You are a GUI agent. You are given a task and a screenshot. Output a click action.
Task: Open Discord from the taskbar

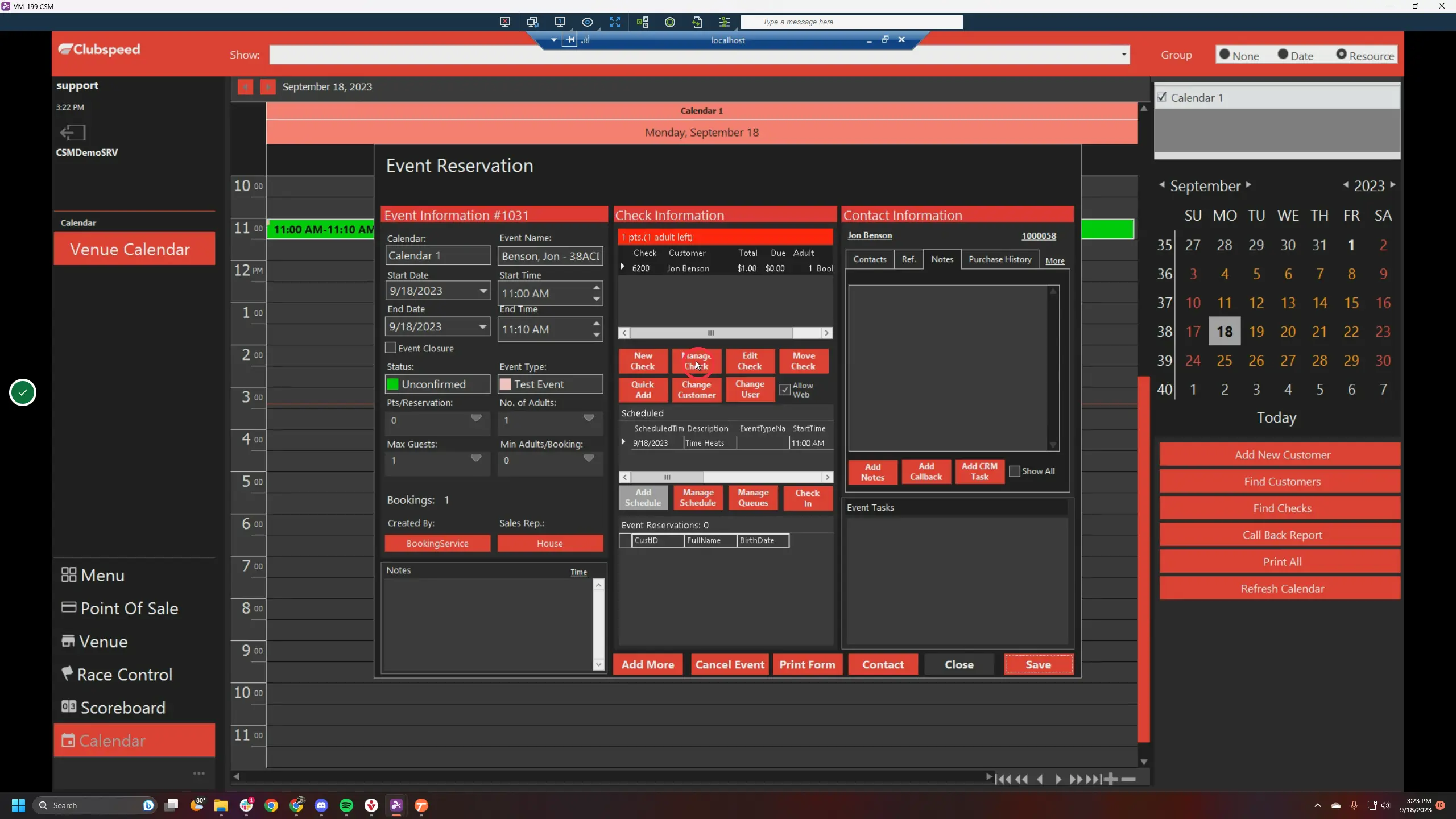click(321, 805)
